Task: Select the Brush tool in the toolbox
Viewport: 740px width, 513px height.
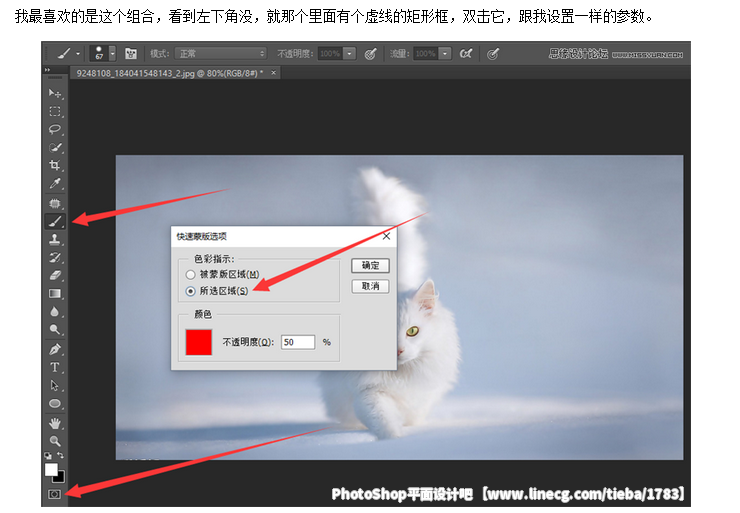Action: pyautogui.click(x=55, y=221)
